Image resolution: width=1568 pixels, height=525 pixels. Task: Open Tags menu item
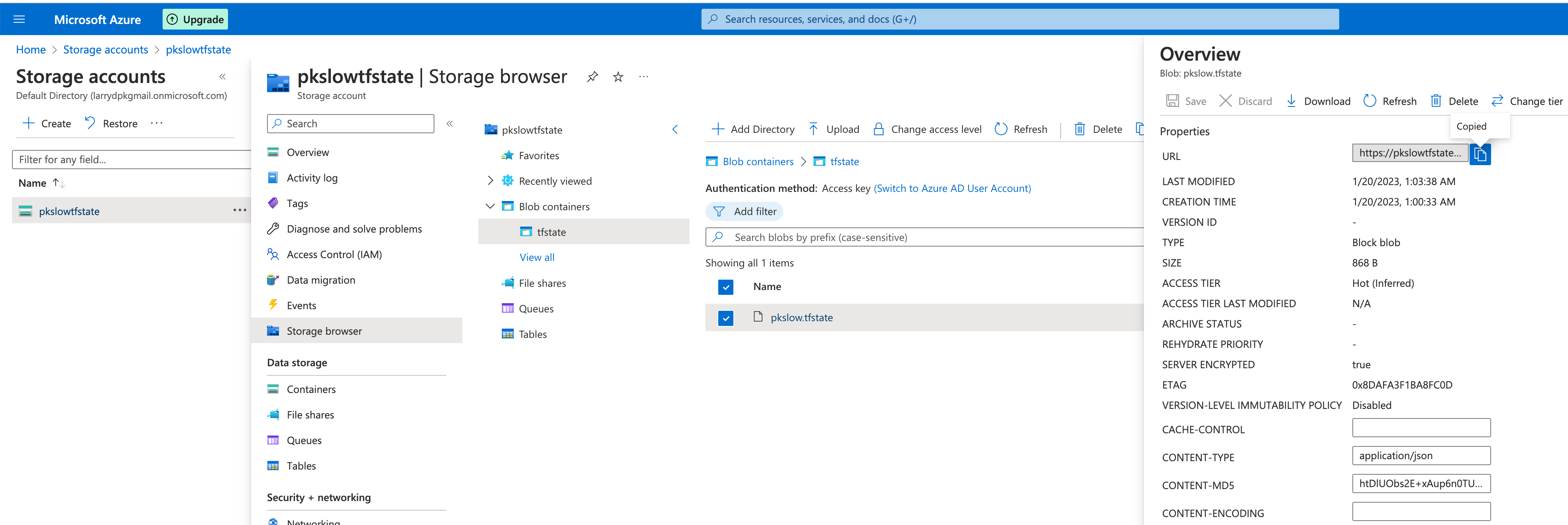297,203
